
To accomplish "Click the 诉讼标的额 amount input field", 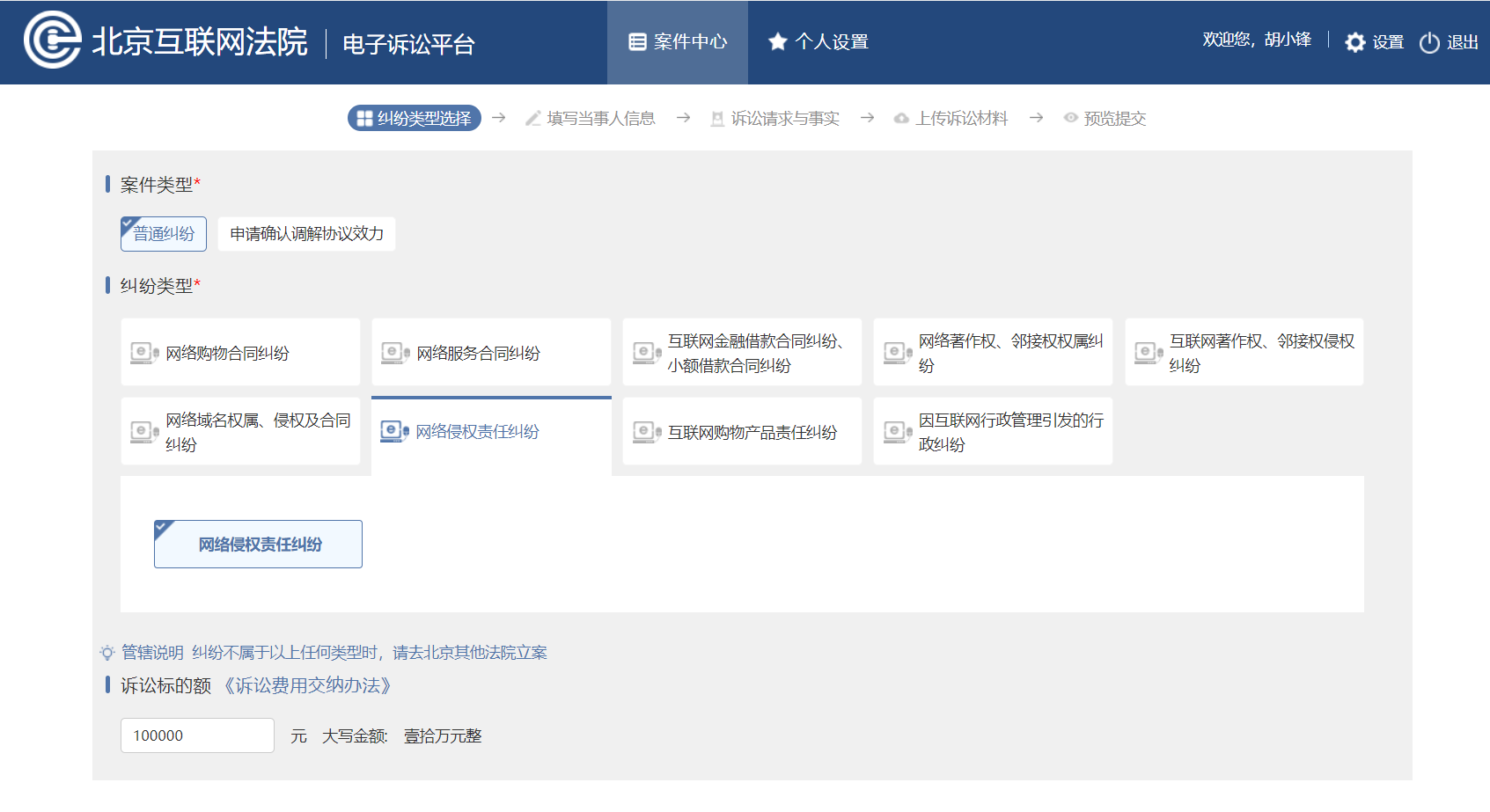I will click(197, 735).
